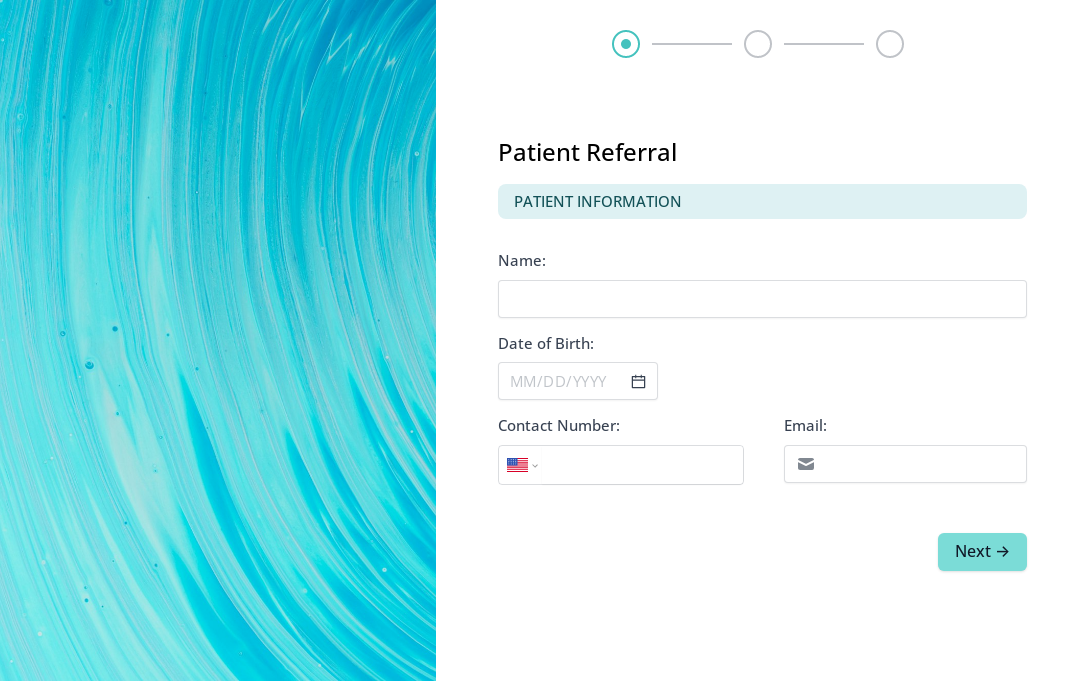
Task: Go to next page with Next button
Action: 982,552
